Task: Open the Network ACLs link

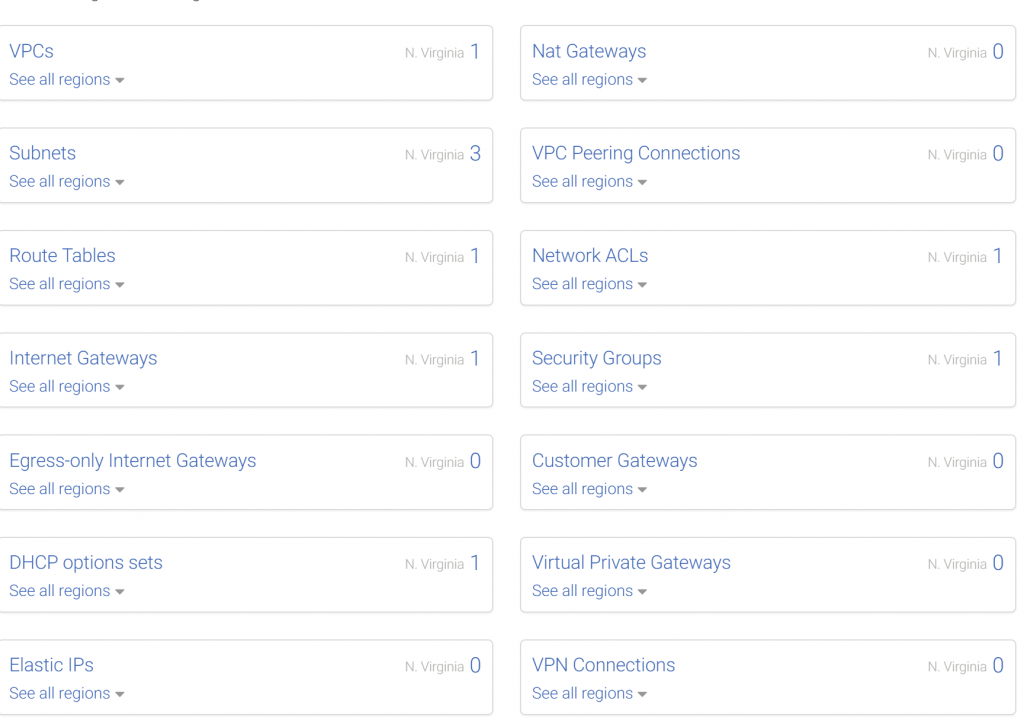Action: pyautogui.click(x=590, y=255)
